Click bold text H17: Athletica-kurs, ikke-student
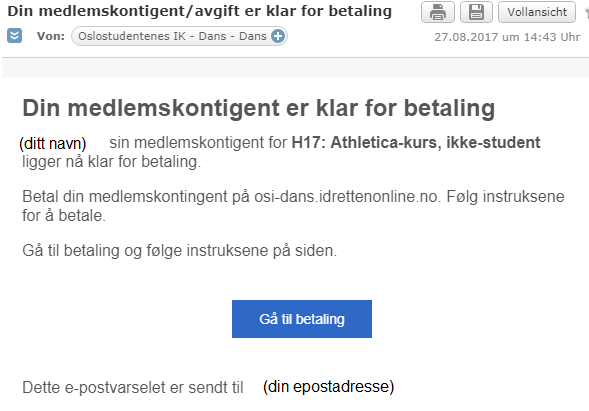 416,142
